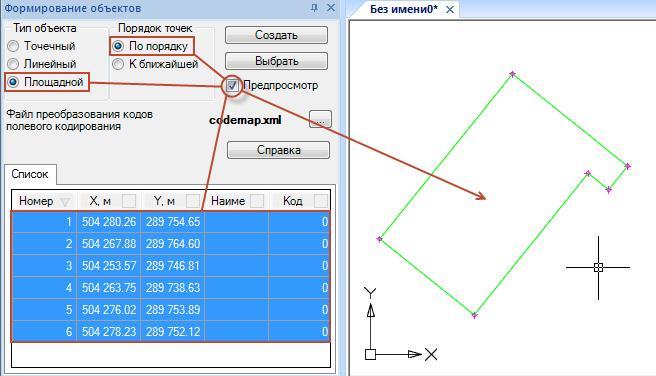Open help with Справка button
Viewport: 656px width, 376px height.
coord(278,150)
